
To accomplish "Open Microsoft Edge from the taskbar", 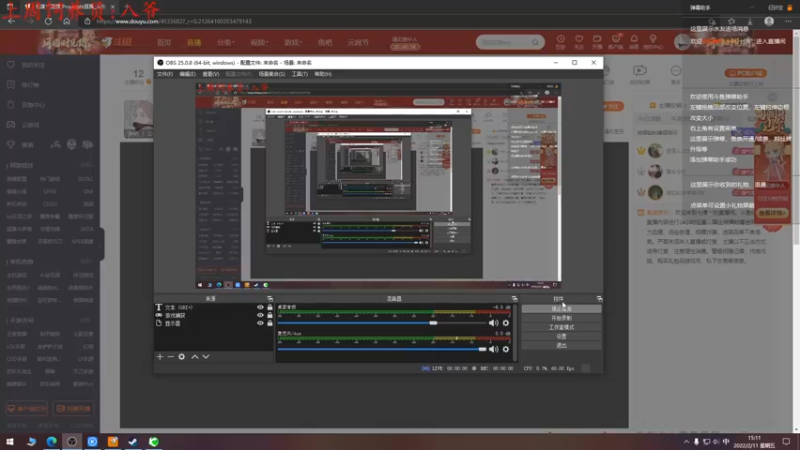I will pyautogui.click(x=52, y=442).
